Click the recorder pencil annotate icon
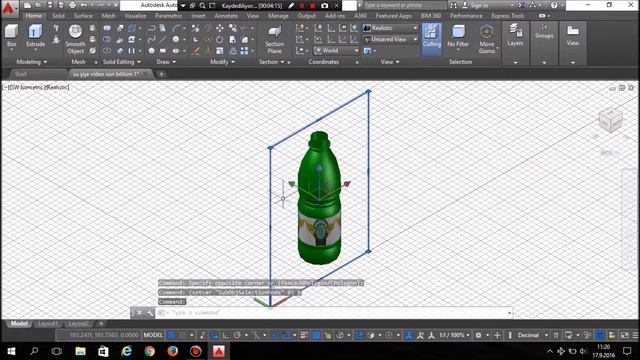This screenshot has height=360, width=640. [x=291, y=6]
